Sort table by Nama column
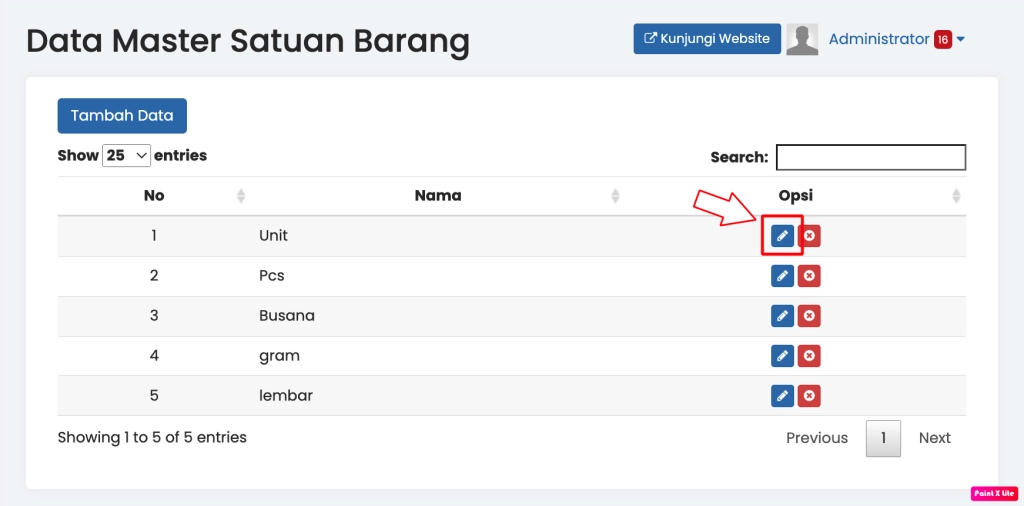1024x506 pixels. 438,196
